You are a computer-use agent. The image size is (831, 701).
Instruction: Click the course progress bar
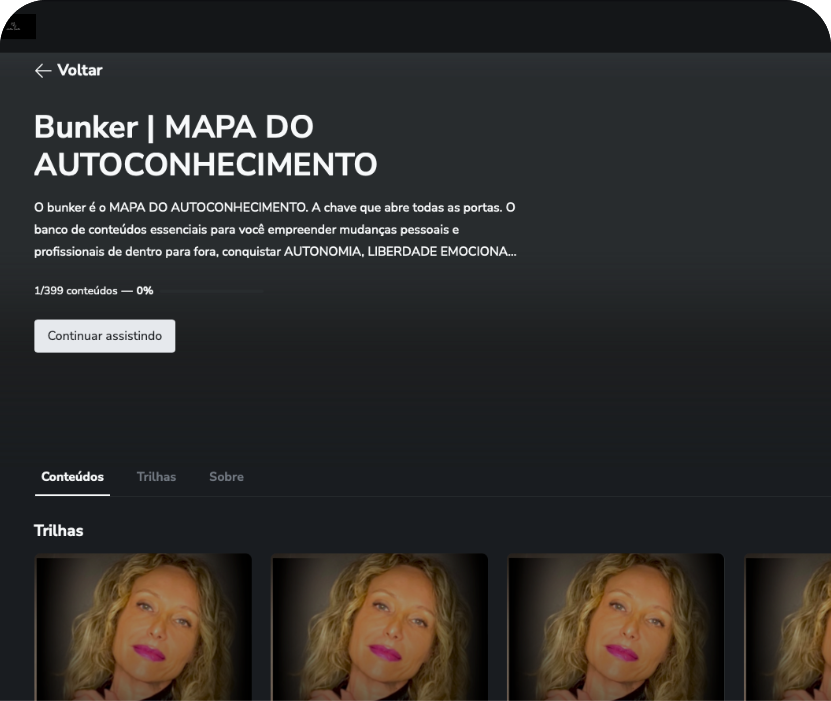(x=210, y=291)
